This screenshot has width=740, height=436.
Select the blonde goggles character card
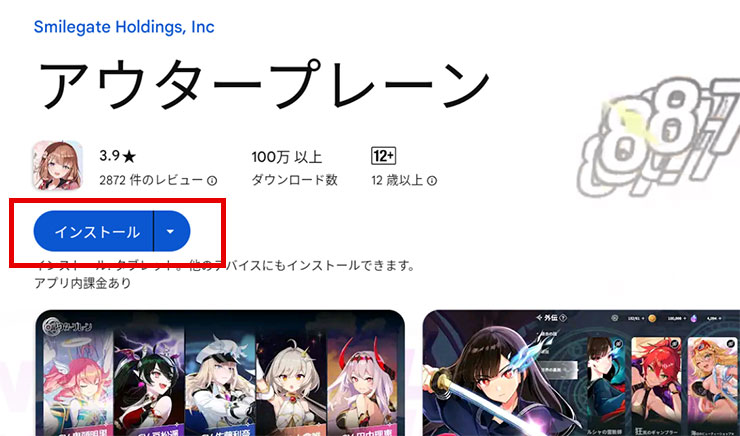(x=712, y=386)
